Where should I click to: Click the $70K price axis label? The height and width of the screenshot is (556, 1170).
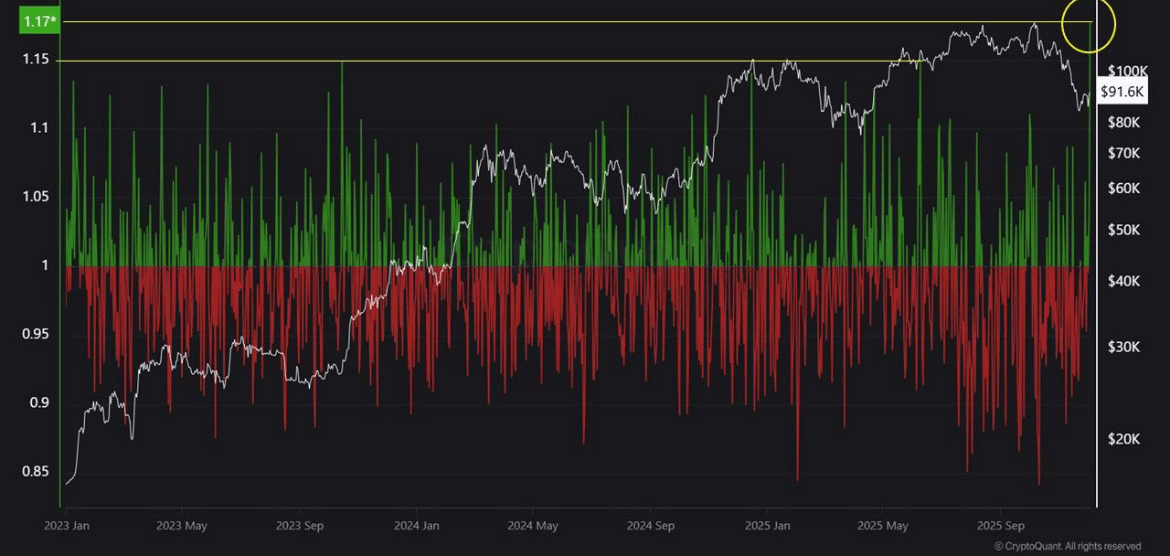click(x=1124, y=153)
